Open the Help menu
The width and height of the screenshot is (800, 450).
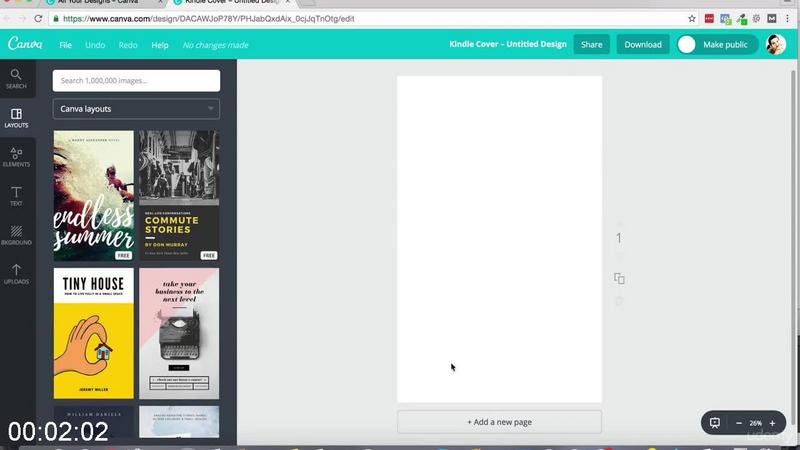[160, 45]
